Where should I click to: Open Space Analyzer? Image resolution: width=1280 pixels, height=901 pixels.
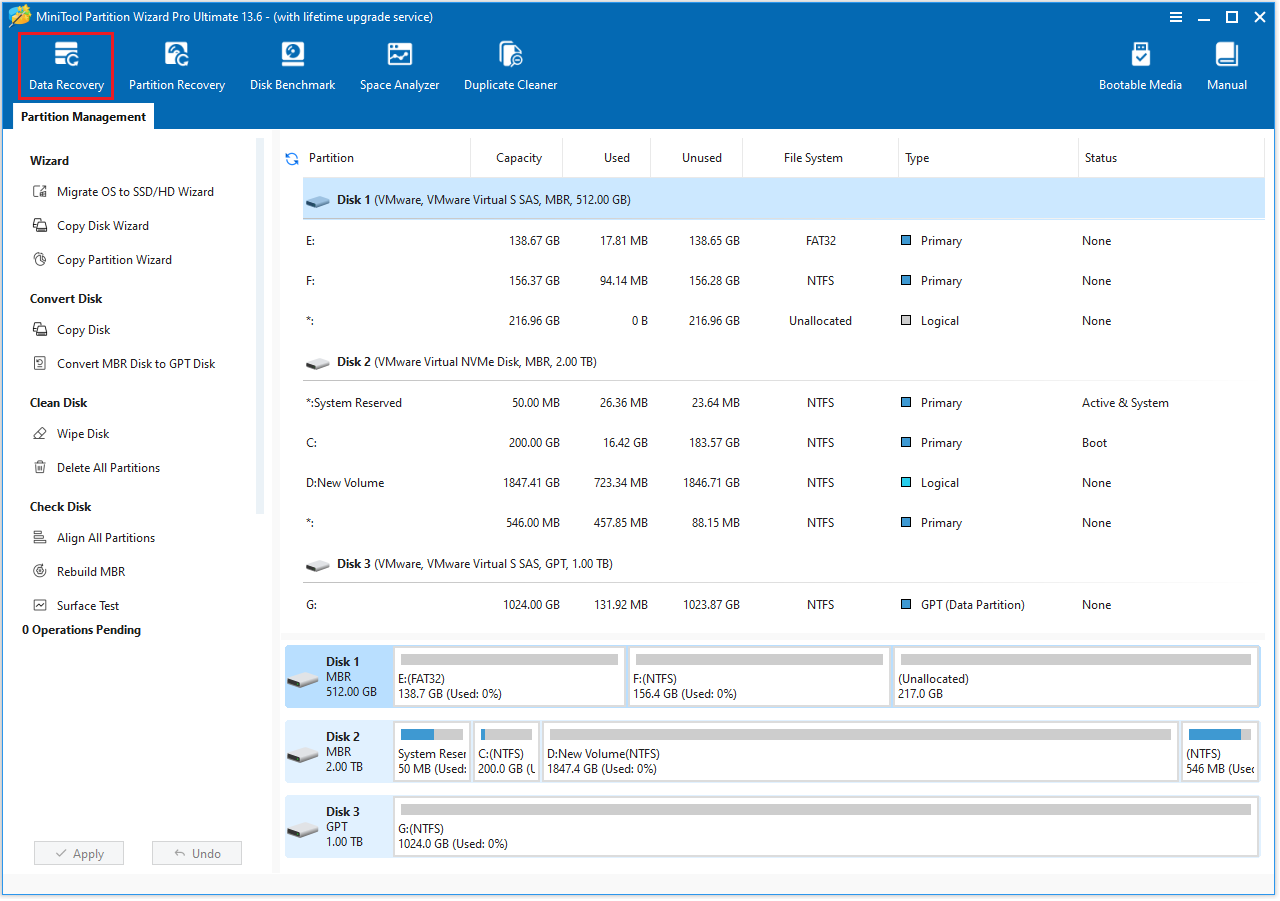(x=399, y=64)
